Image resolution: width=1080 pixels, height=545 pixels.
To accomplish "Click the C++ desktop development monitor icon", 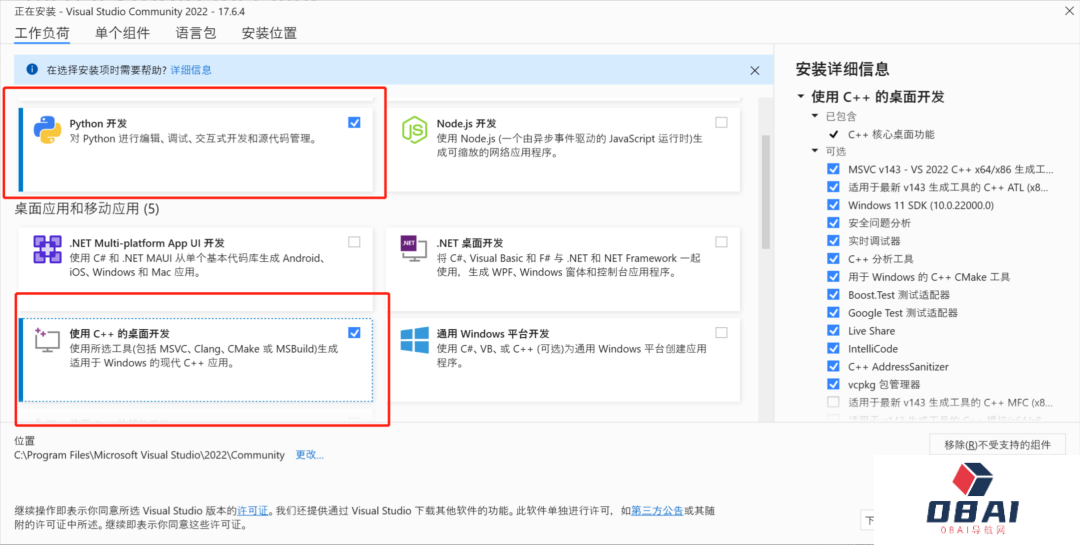I will [x=47, y=340].
